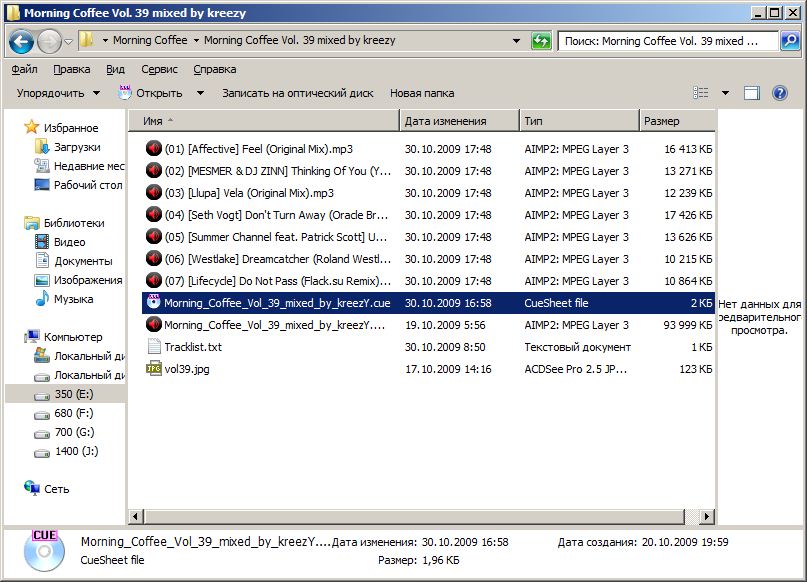Create folder with Новая папка
This screenshot has height=582, width=807.
point(422,93)
